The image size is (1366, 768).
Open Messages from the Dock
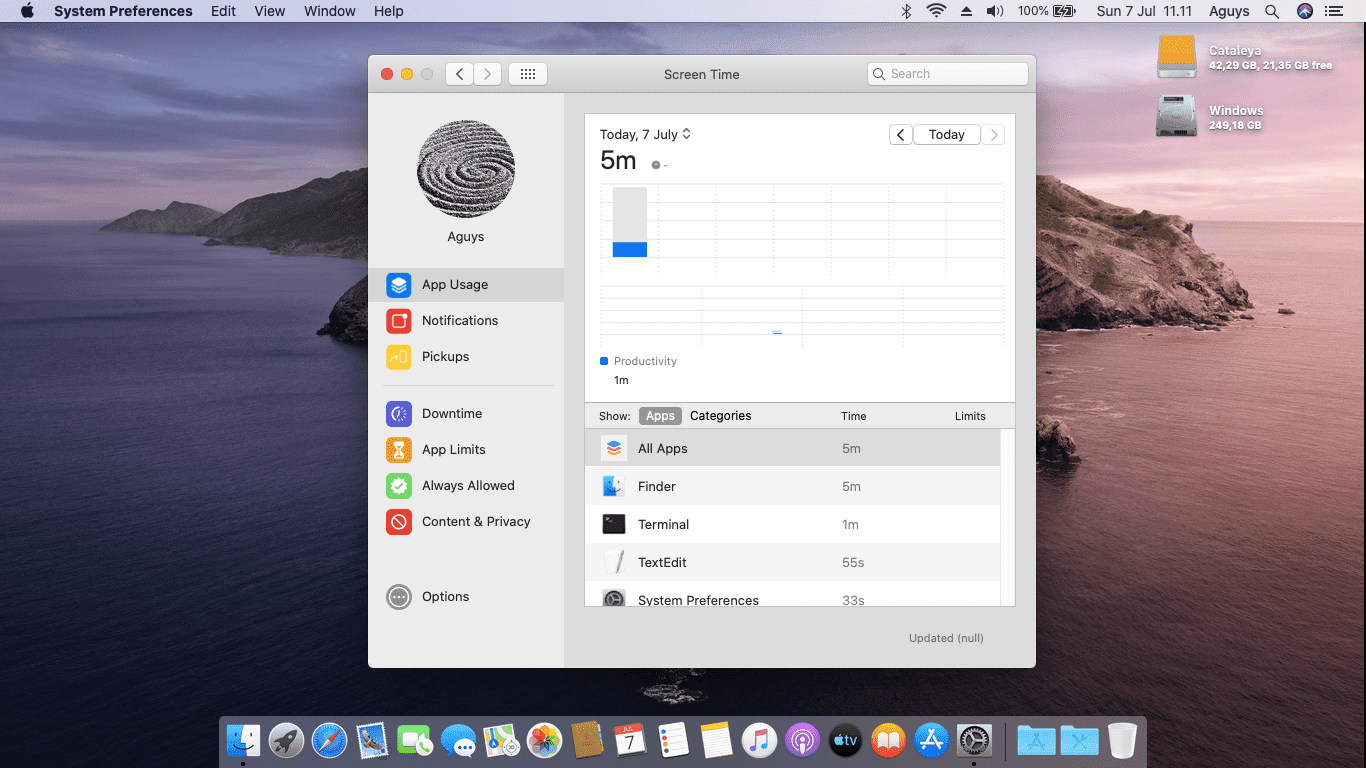click(458, 740)
